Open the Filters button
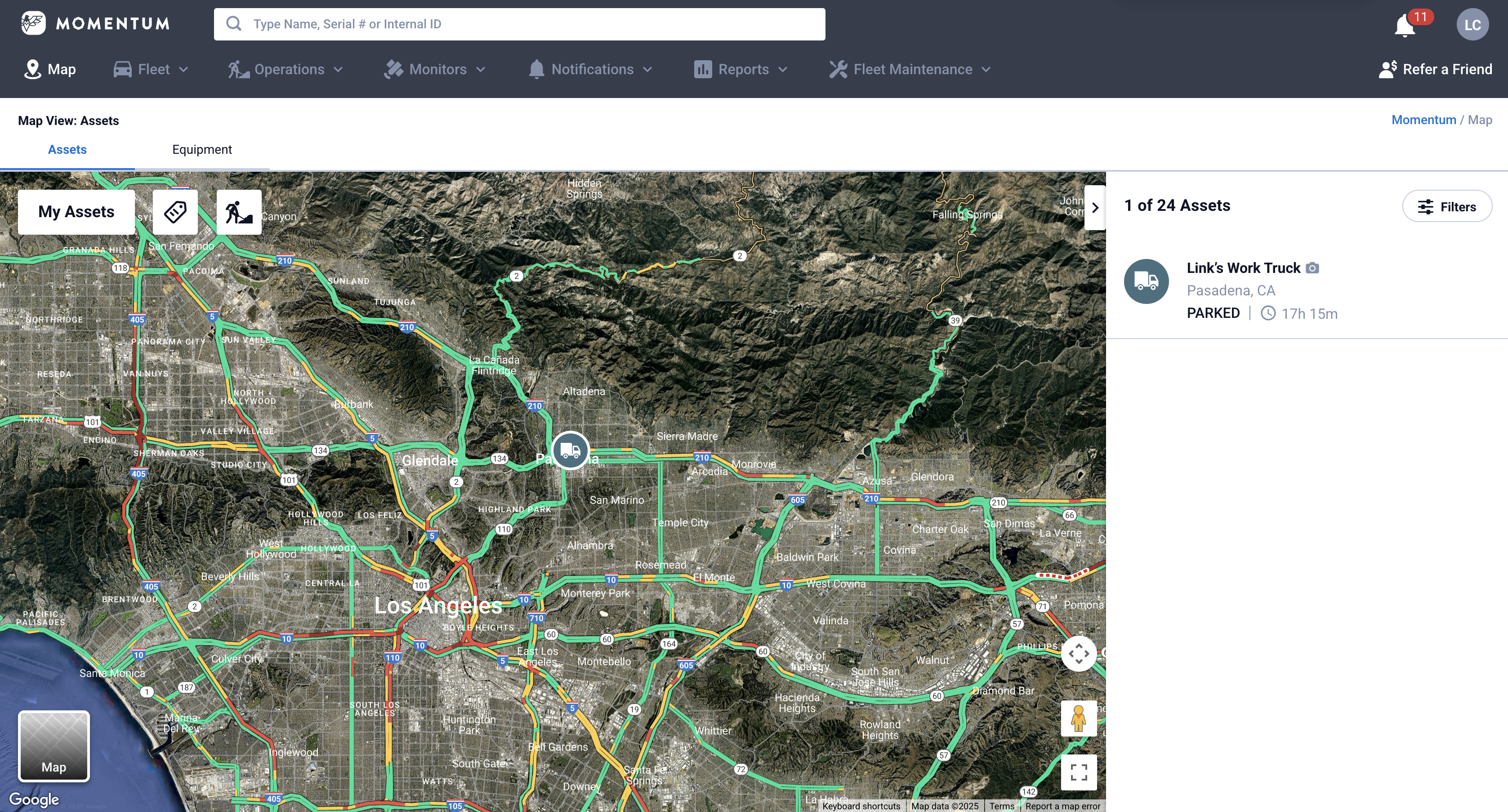Screen dimensions: 1508x812 1446,206
